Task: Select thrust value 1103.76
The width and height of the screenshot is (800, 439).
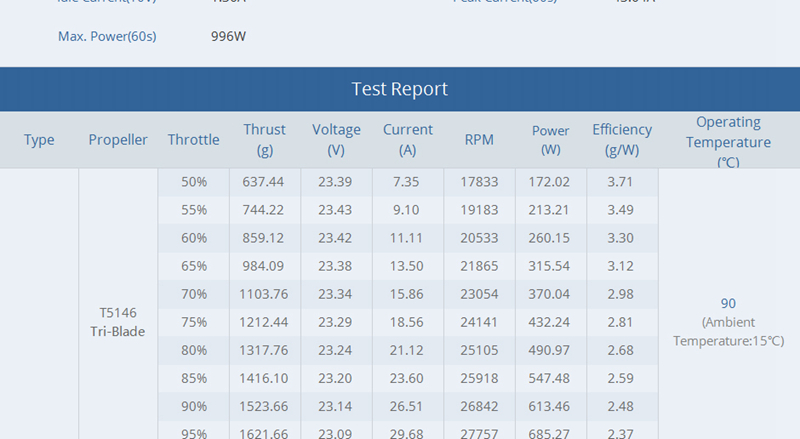Action: (x=264, y=294)
